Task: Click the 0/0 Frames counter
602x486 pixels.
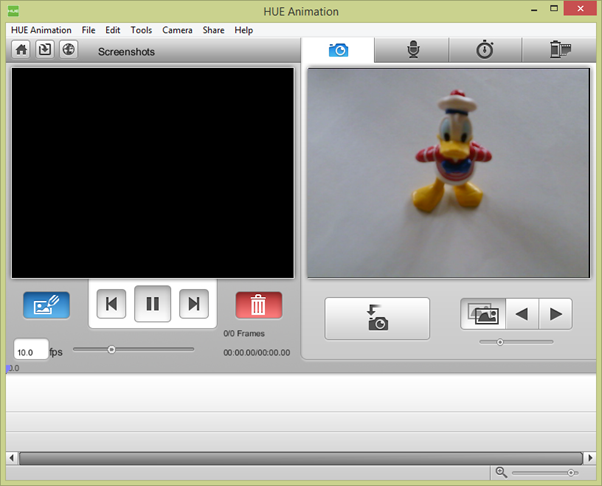Action: [244, 333]
